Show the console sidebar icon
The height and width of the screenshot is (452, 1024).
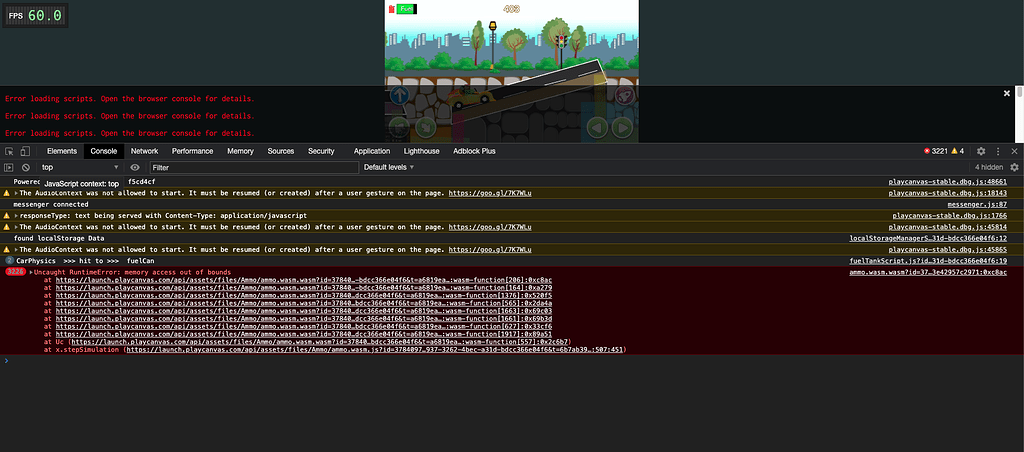point(10,167)
